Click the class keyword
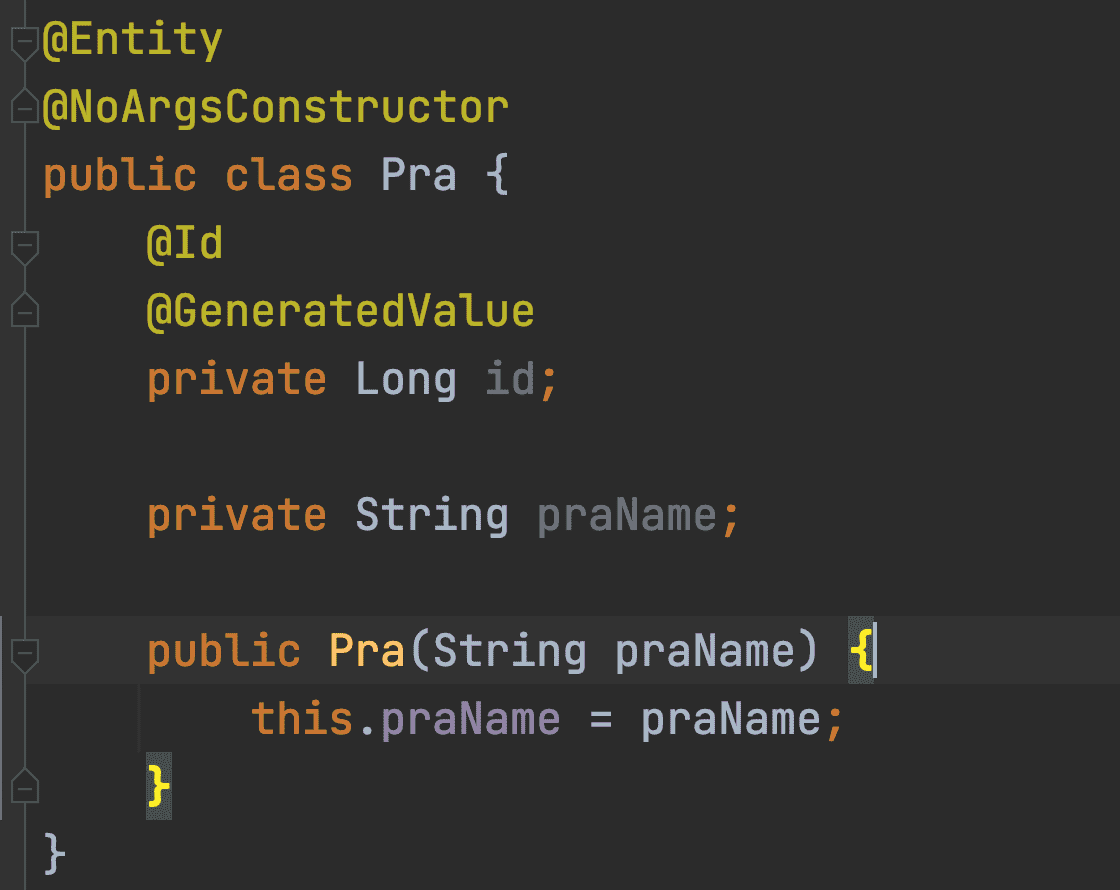This screenshot has width=1120, height=890. pyautogui.click(x=289, y=175)
